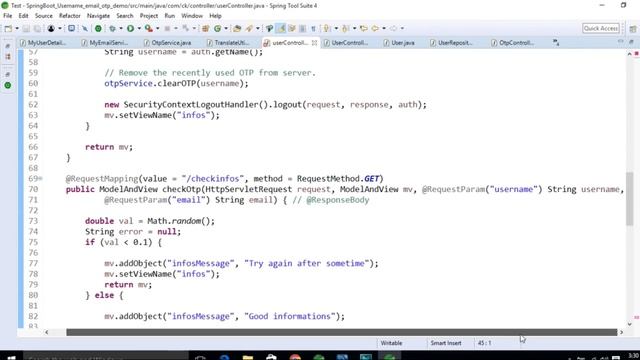Image resolution: width=640 pixels, height=360 pixels.
Task: Click the Back navigation arrow icon
Action: tap(375, 28)
